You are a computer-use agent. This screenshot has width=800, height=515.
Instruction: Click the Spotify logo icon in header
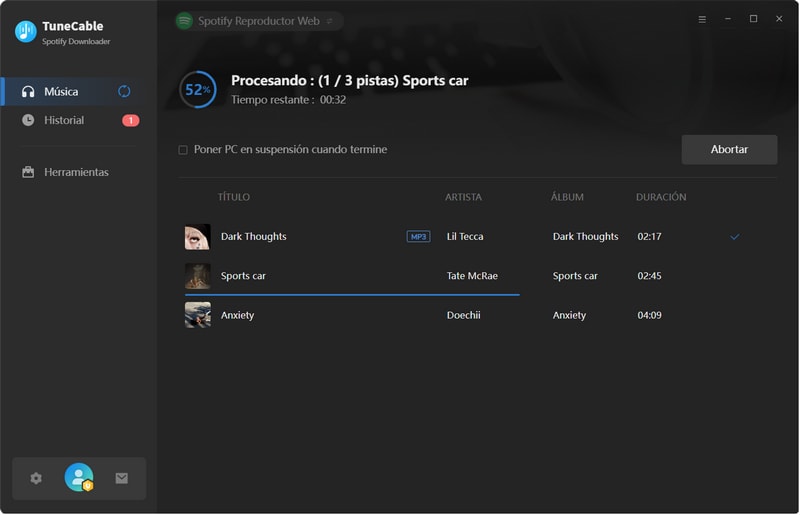click(184, 21)
